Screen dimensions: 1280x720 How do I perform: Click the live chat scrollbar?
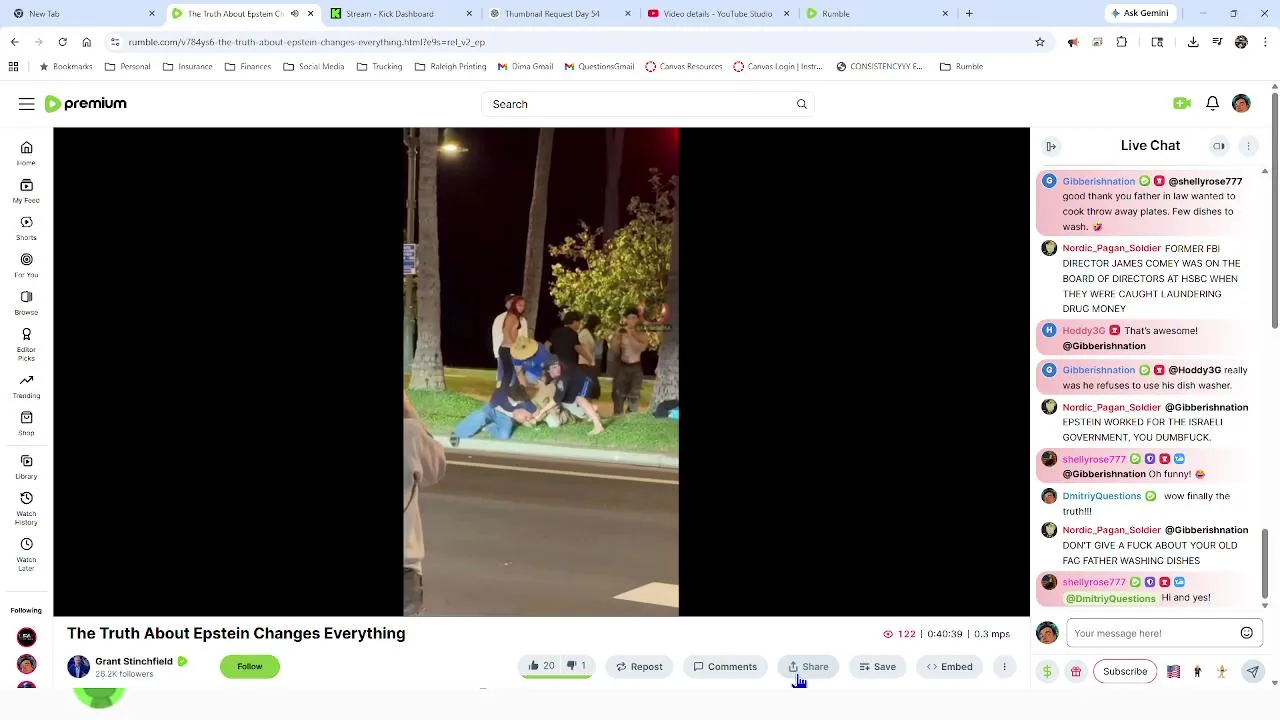pyautogui.click(x=1265, y=565)
